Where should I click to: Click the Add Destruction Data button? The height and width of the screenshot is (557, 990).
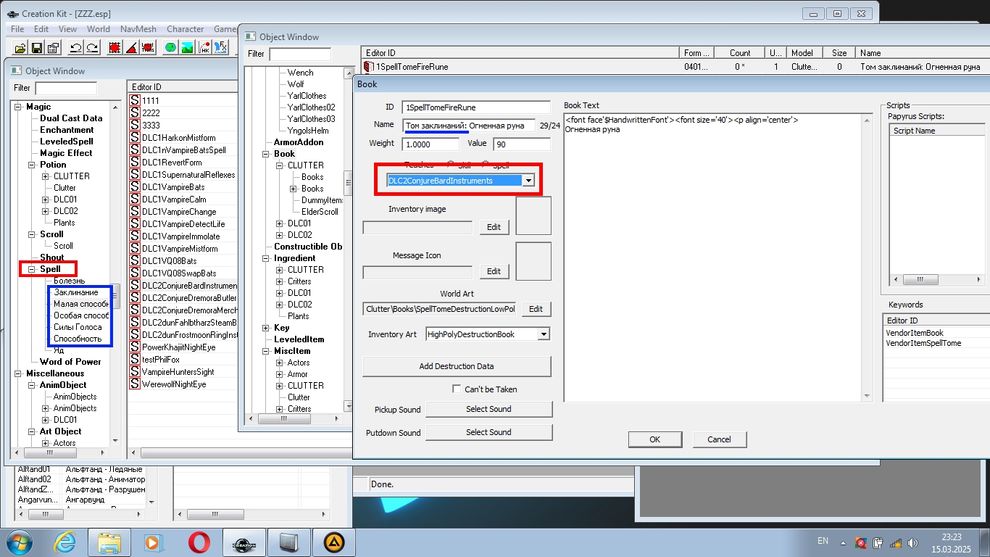456,366
